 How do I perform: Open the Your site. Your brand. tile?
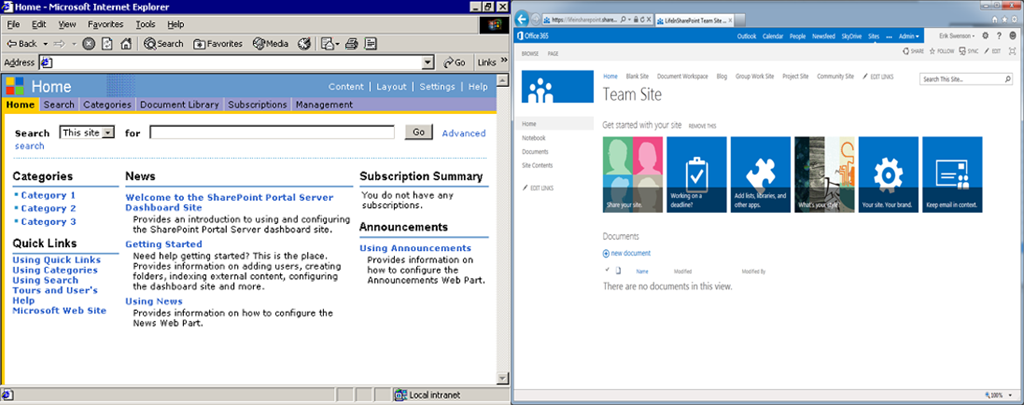[x=888, y=174]
